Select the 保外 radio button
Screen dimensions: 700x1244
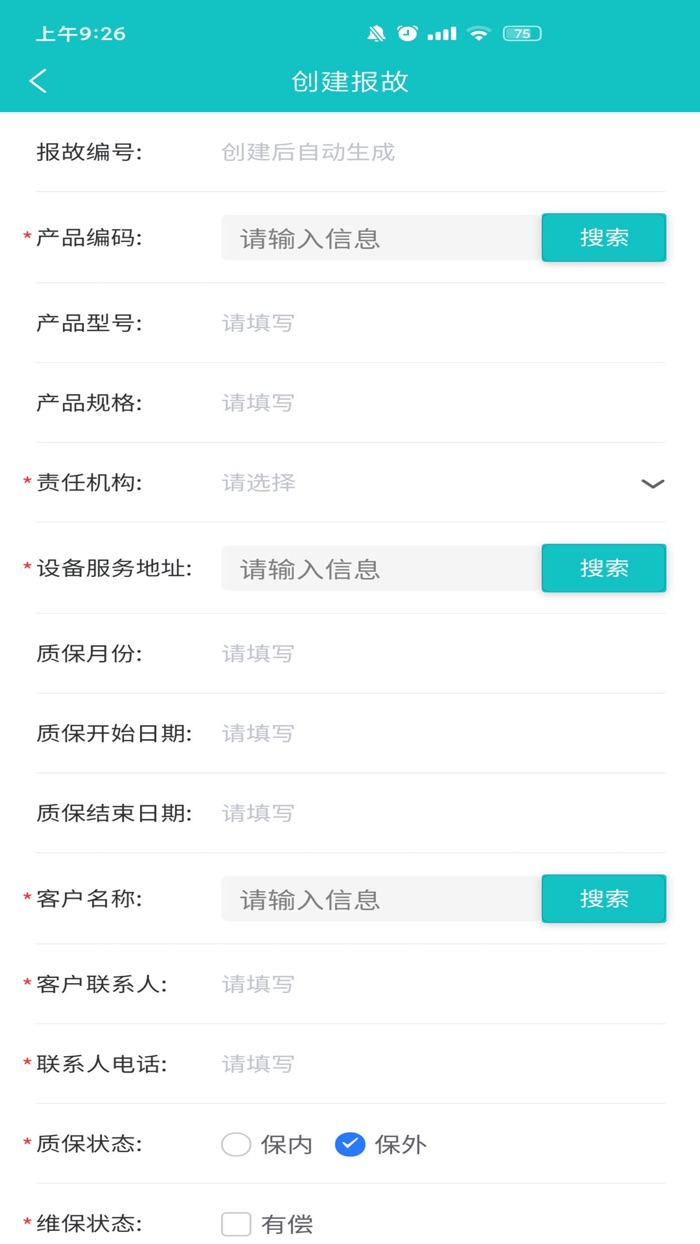tap(351, 1145)
